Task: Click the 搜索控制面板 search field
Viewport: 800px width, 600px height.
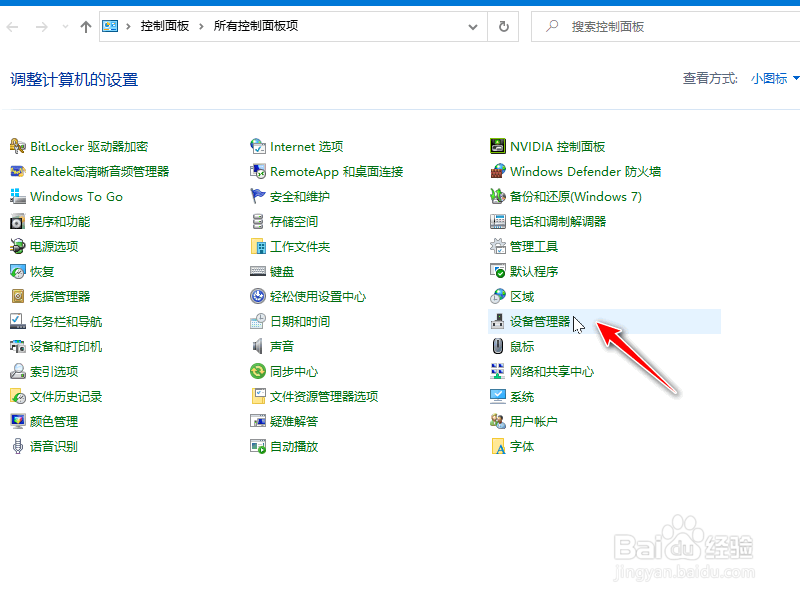Action: click(x=665, y=27)
